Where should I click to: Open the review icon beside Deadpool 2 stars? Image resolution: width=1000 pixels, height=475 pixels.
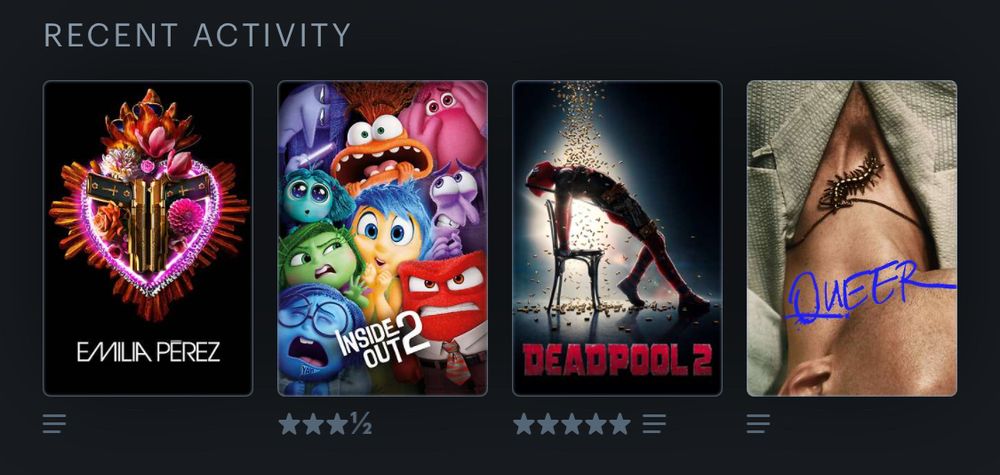point(654,423)
